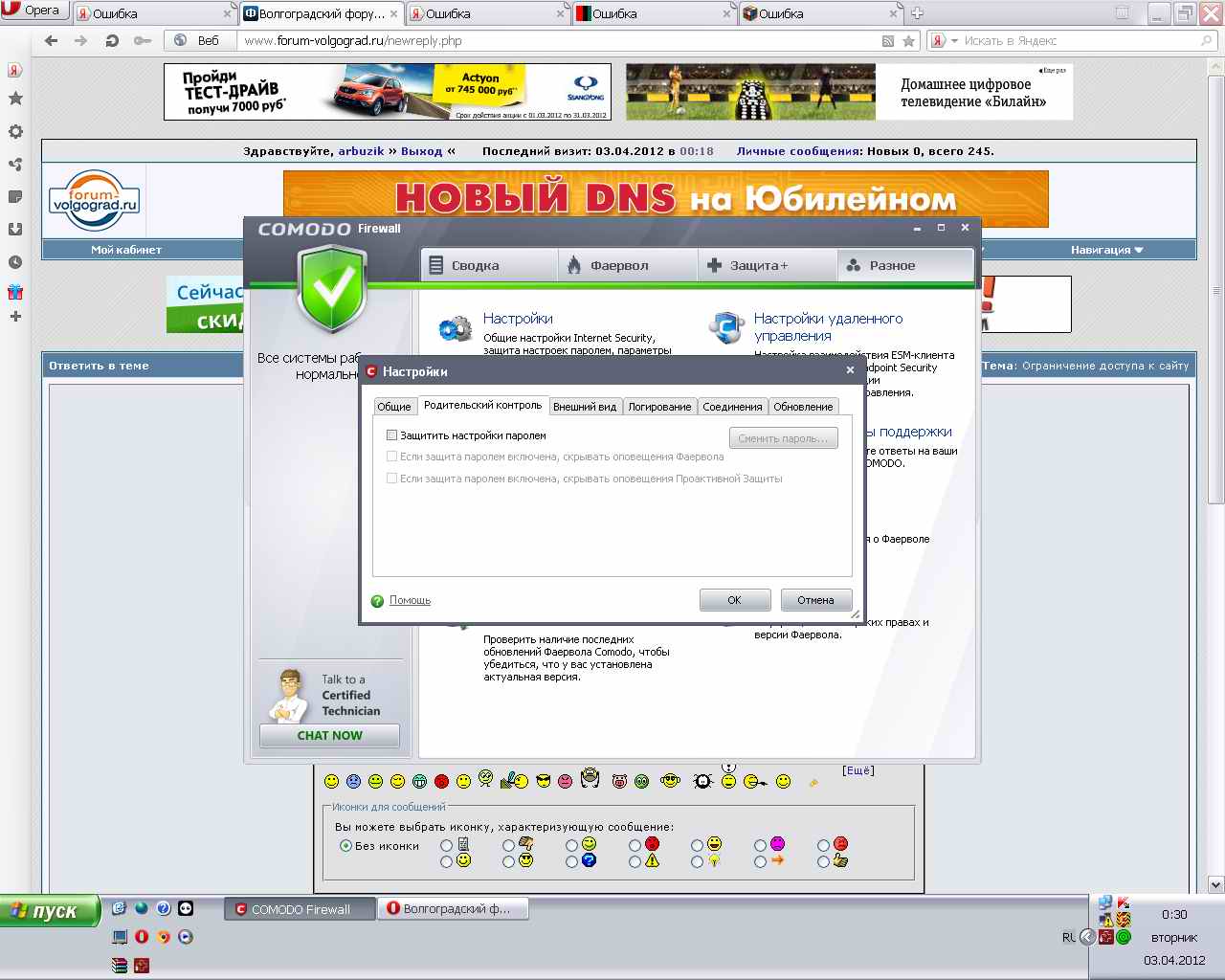Click the remote management icon in COMODO
1225x980 pixels.
pos(727,327)
